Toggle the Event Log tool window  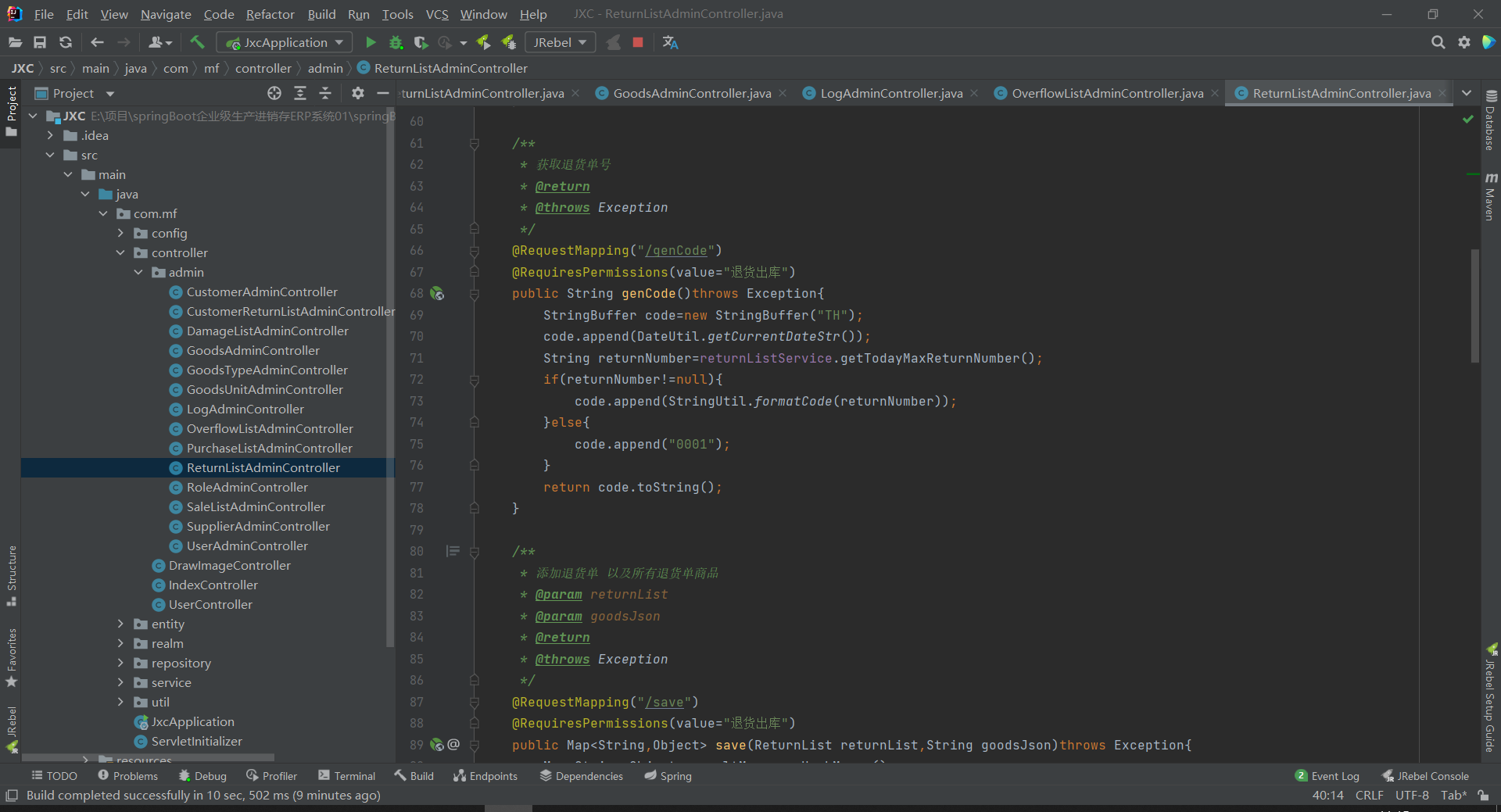pyautogui.click(x=1327, y=776)
